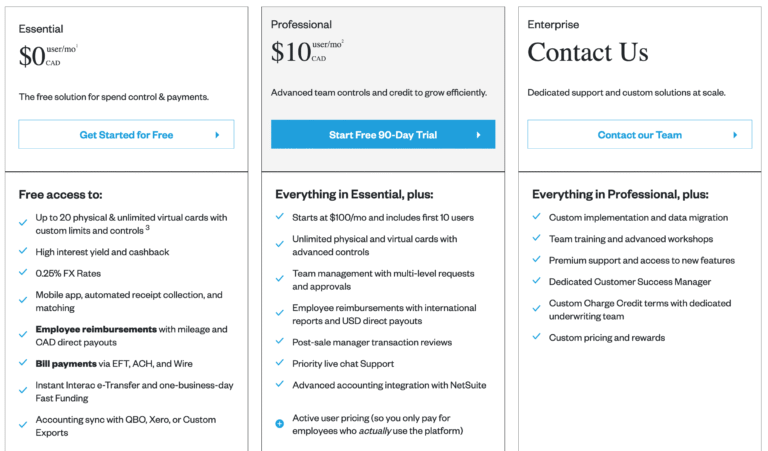Click checkmark beside Dedicated Customer Success Manager

[x=536, y=282]
